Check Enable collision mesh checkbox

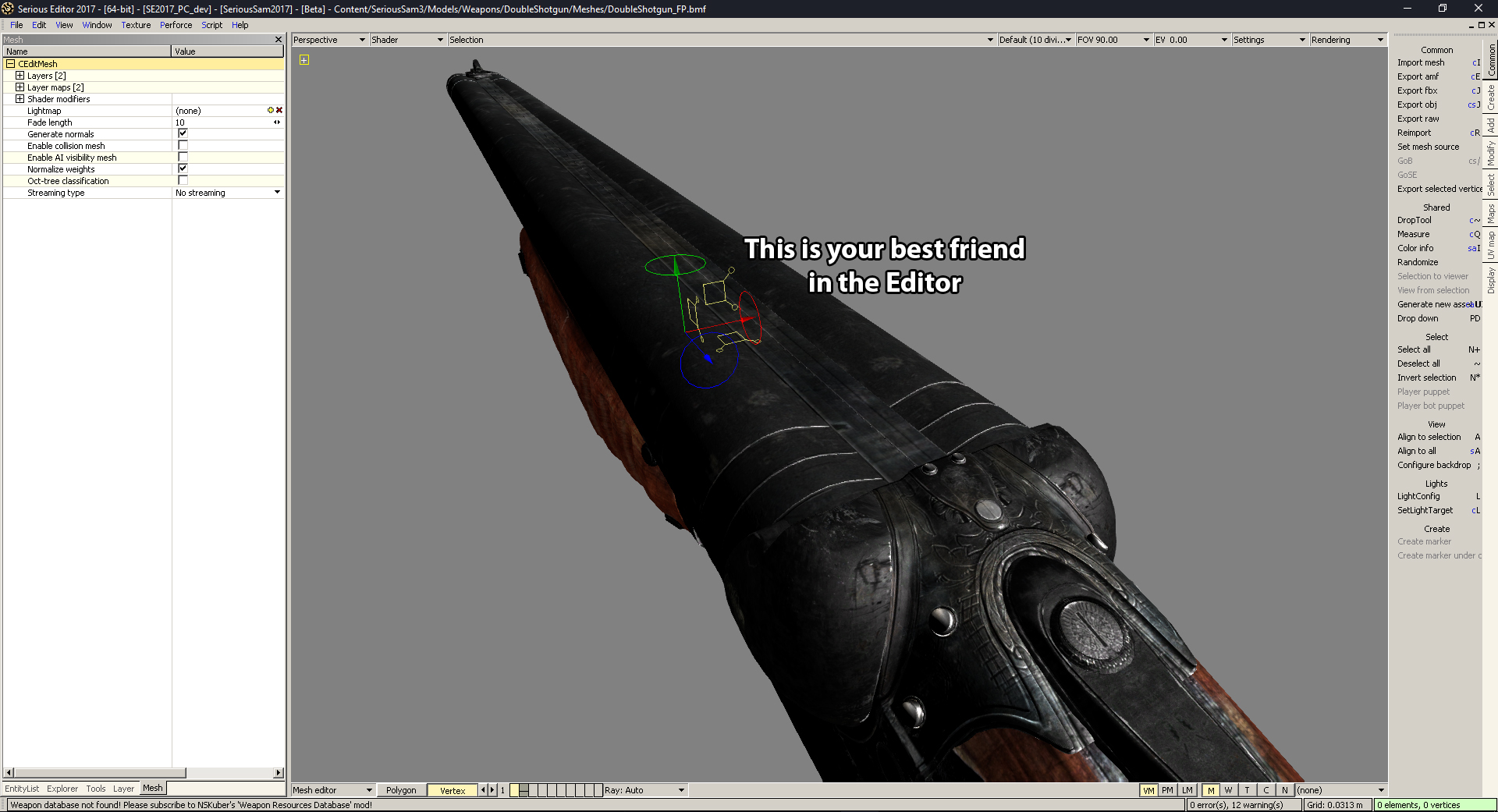pos(183,146)
